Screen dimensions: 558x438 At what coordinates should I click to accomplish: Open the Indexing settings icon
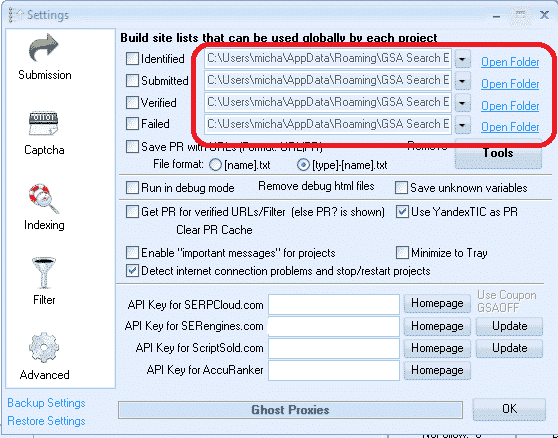click(x=43, y=199)
